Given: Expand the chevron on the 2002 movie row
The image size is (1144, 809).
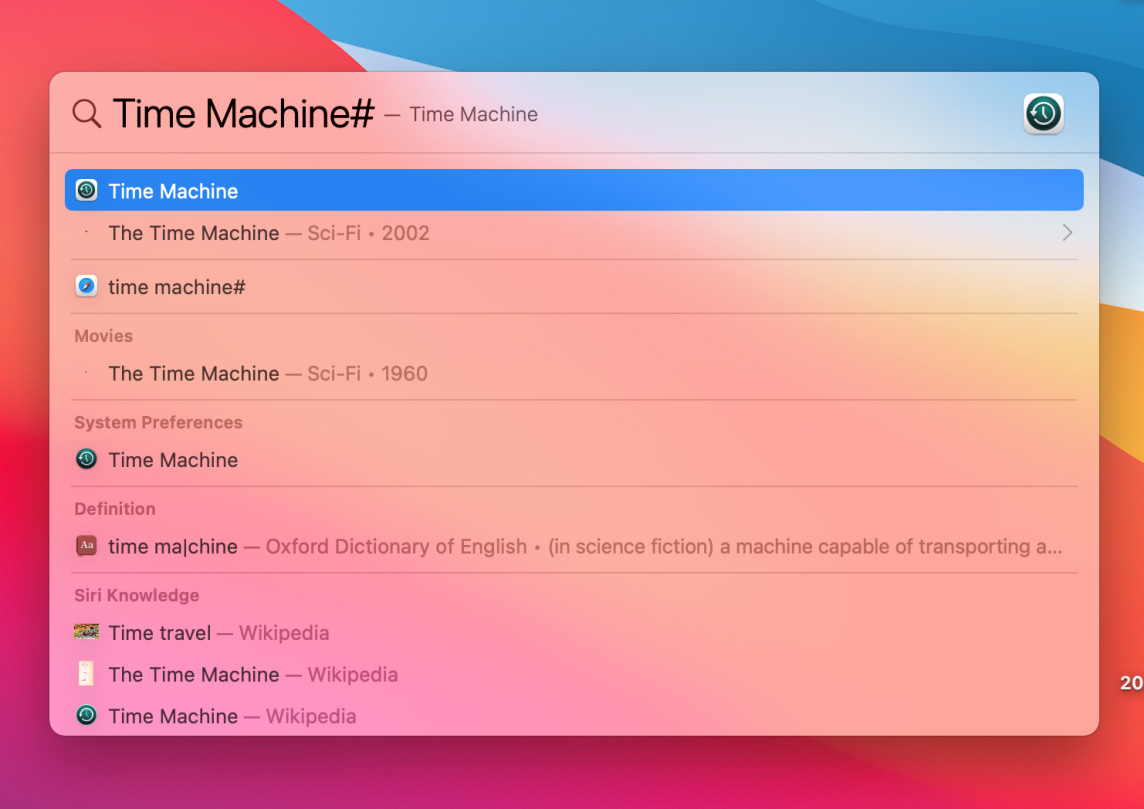Looking at the screenshot, I should pos(1067,233).
